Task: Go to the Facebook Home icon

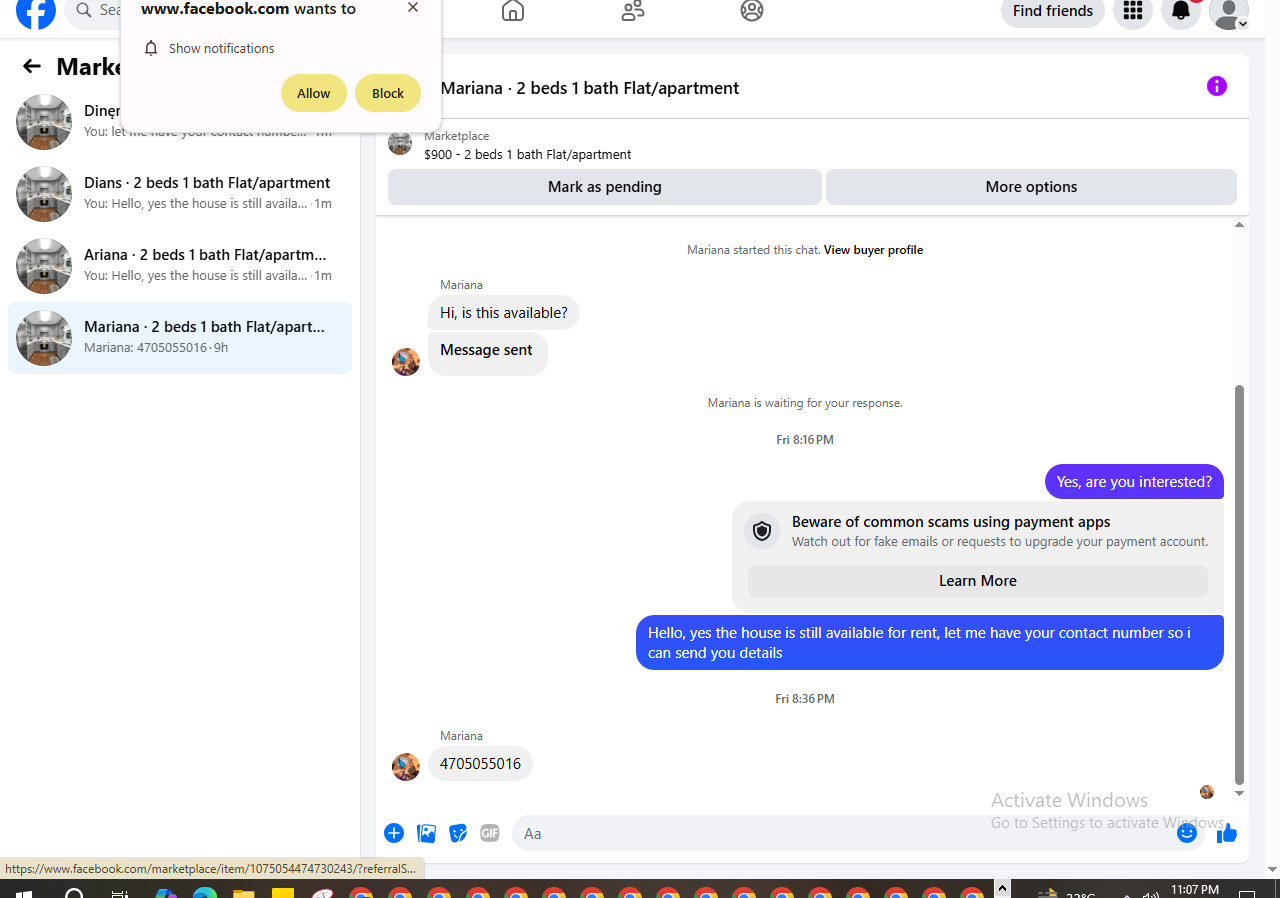Action: (x=513, y=11)
